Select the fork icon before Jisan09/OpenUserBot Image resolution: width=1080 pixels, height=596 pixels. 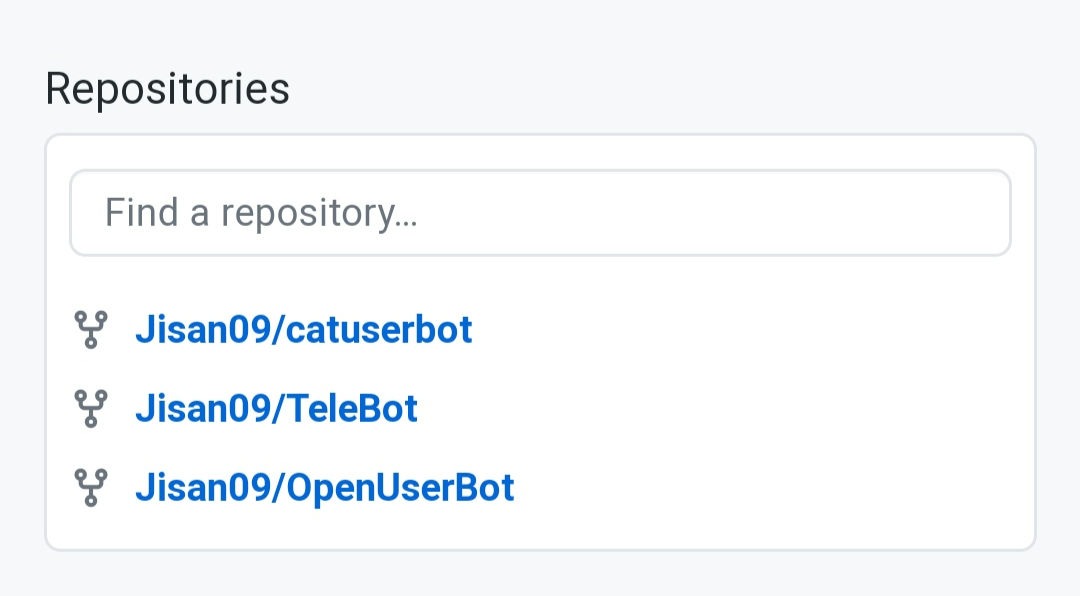click(91, 487)
